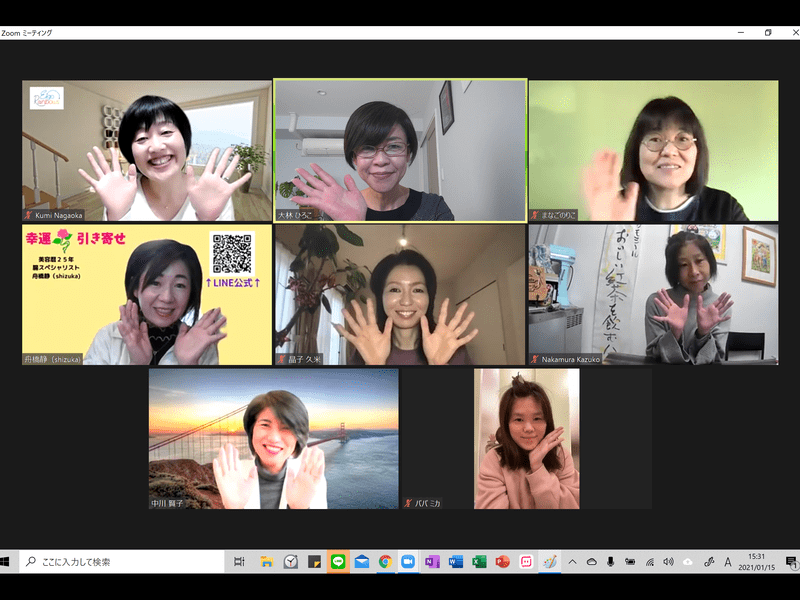
Task: Click the volume speaker icon in the tray
Action: point(668,562)
